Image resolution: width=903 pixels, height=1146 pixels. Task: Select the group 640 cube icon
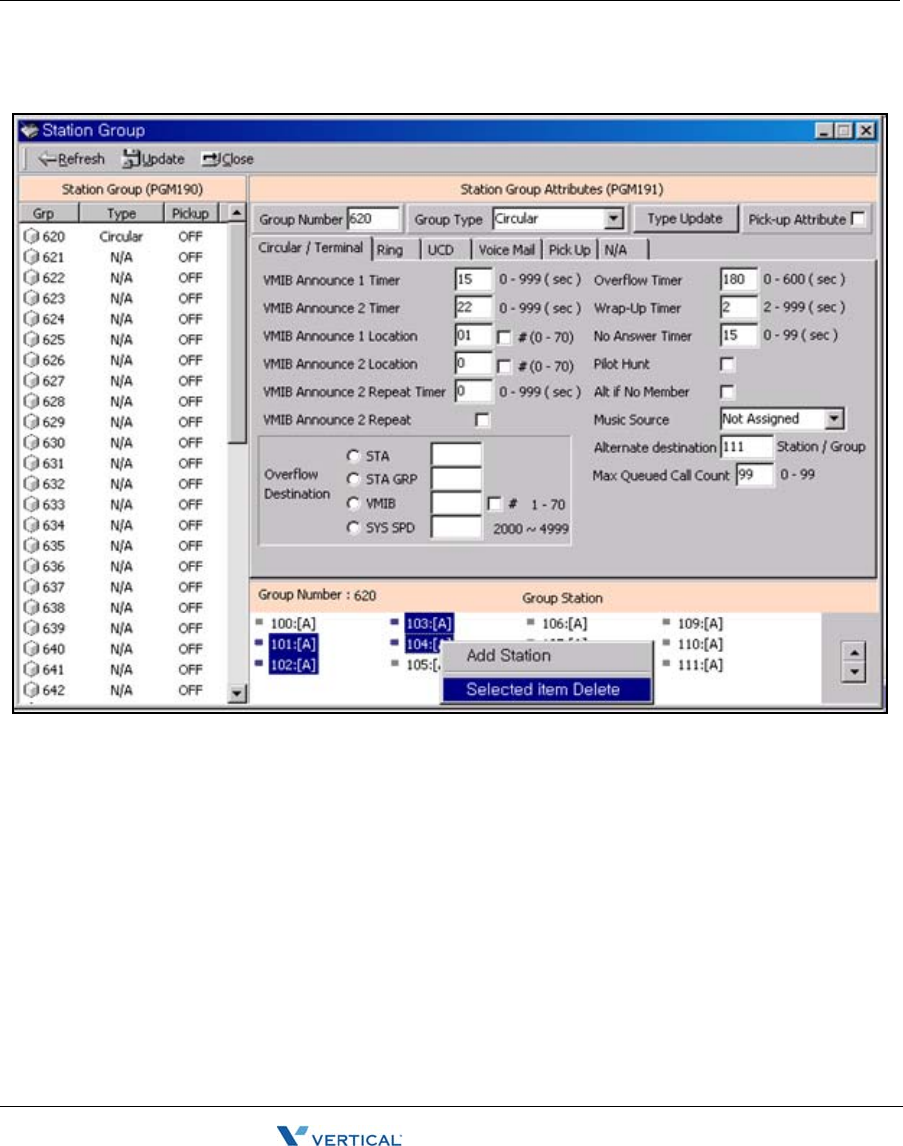(x=31, y=648)
